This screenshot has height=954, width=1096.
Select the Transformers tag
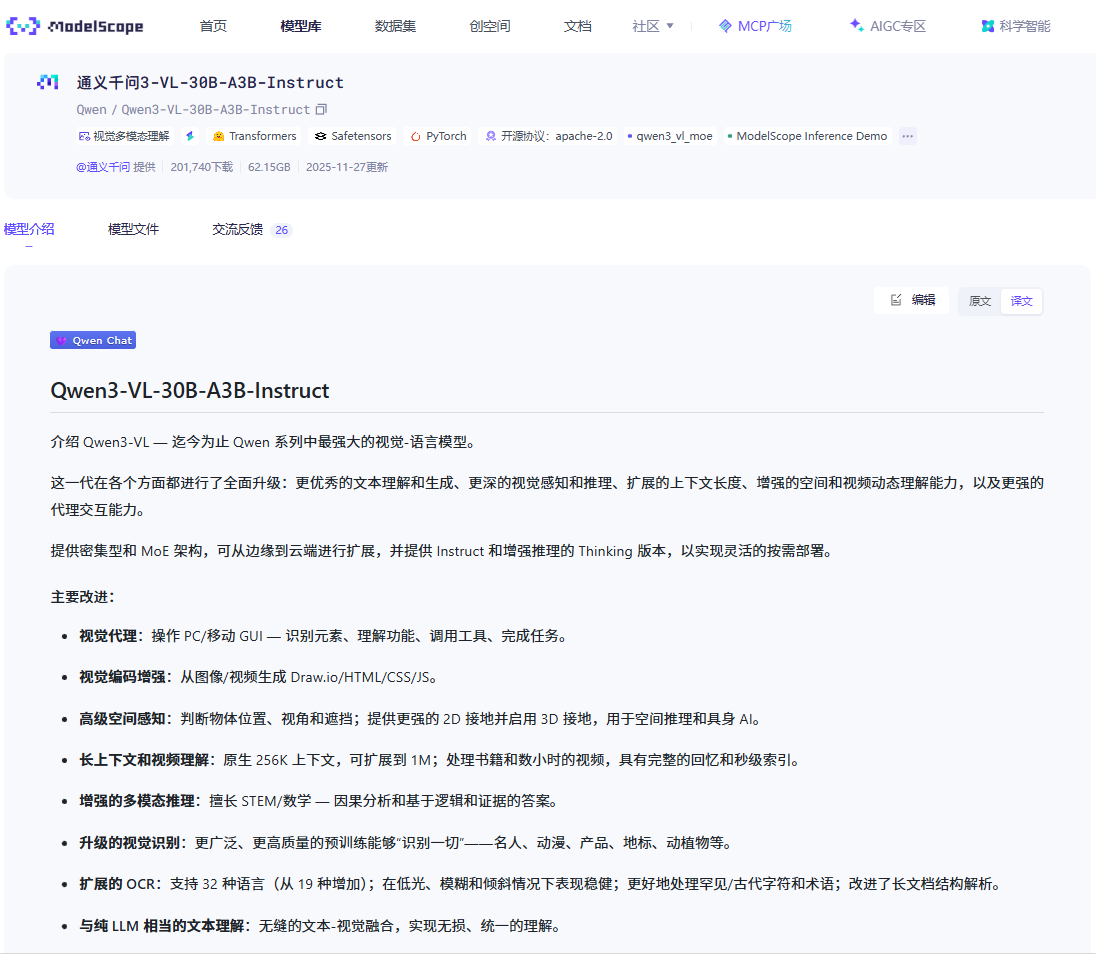pyautogui.click(x=254, y=136)
